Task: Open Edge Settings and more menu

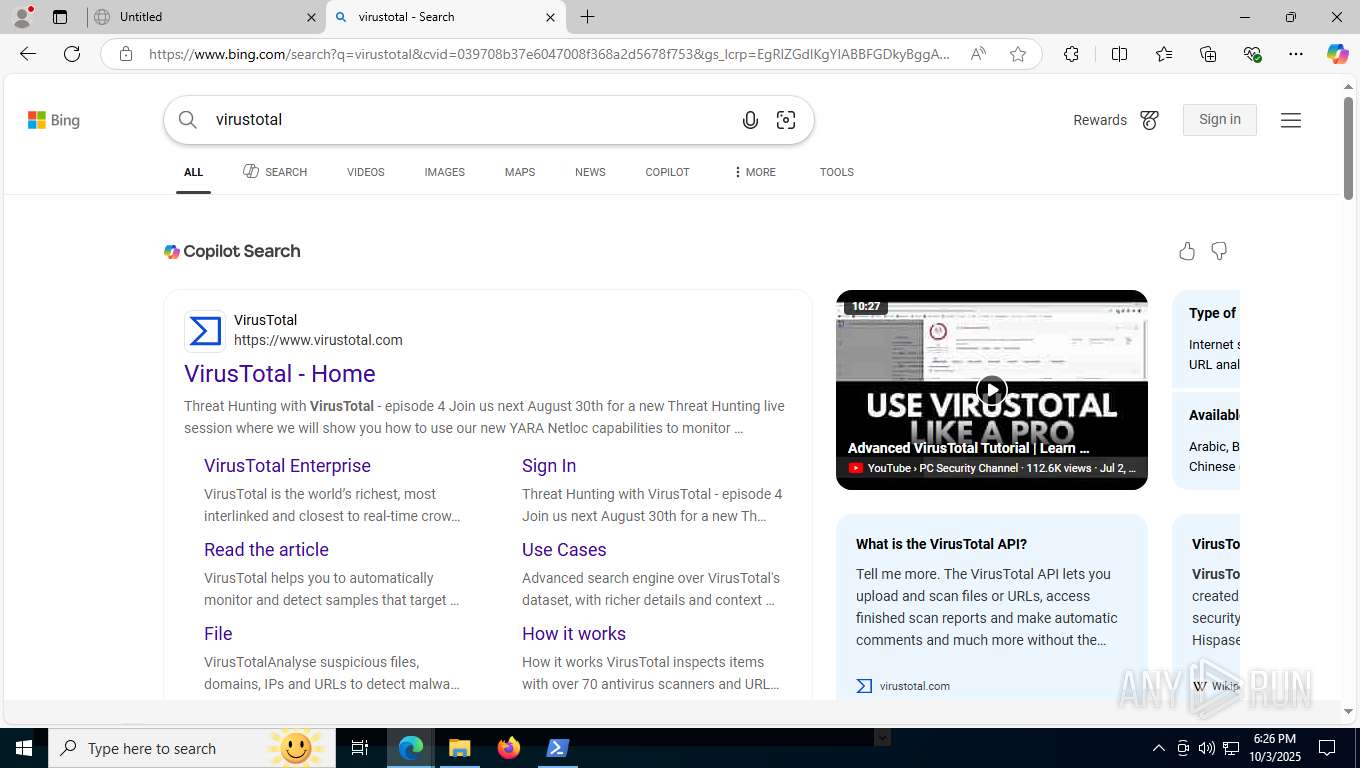Action: point(1296,54)
